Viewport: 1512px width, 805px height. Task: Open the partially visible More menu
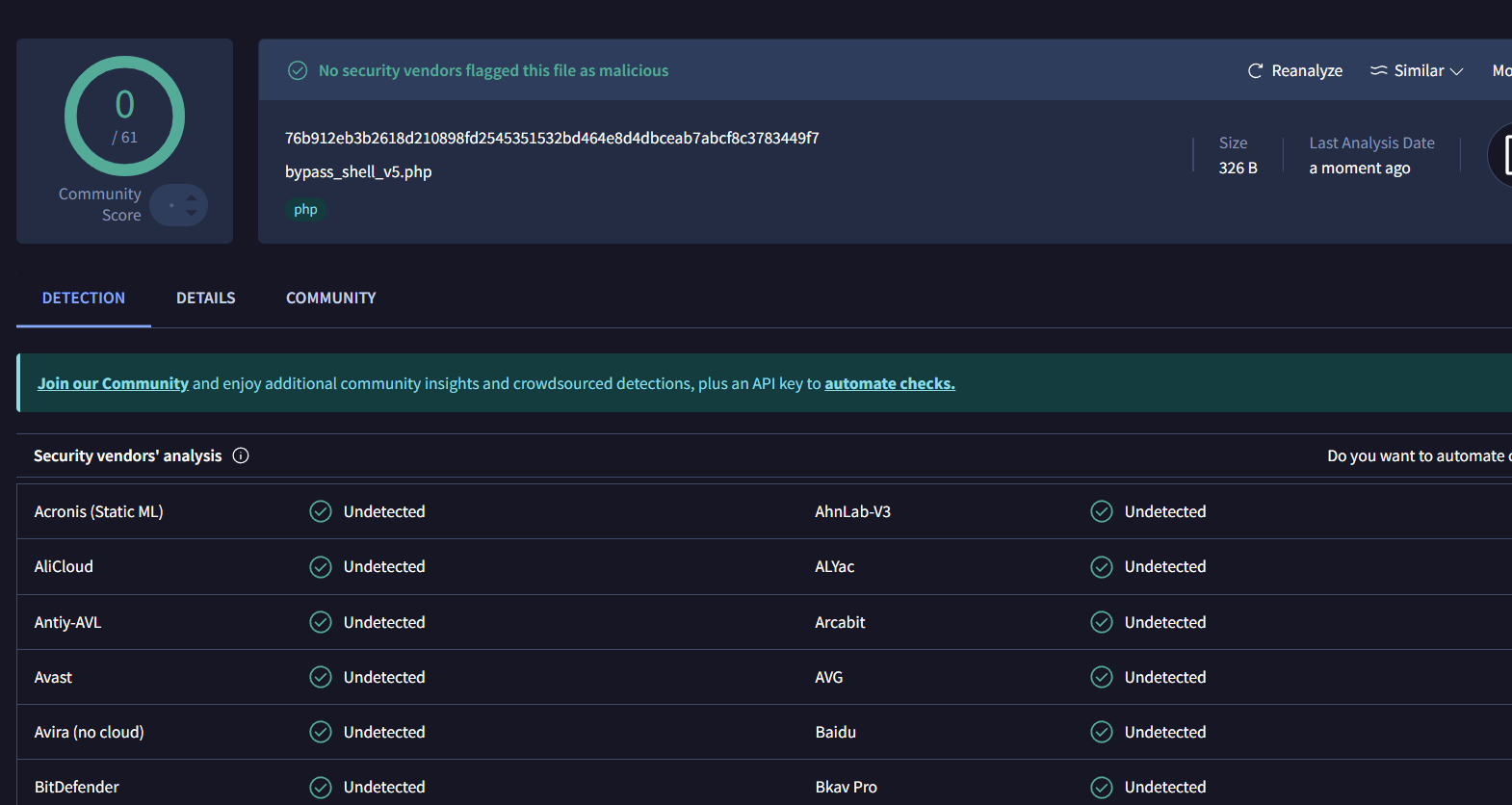point(1500,71)
